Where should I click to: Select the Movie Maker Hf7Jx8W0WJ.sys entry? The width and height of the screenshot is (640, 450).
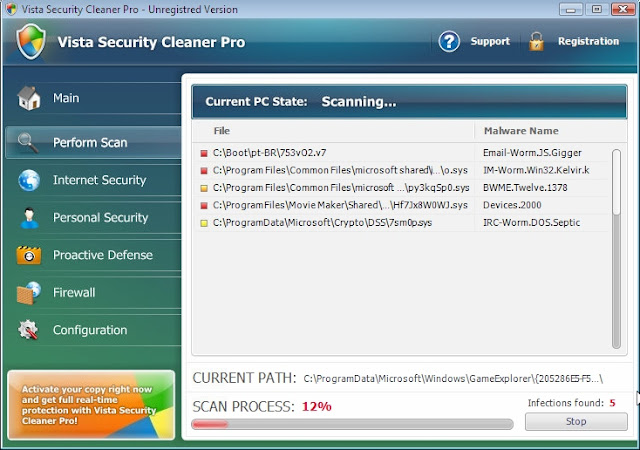tap(340, 205)
